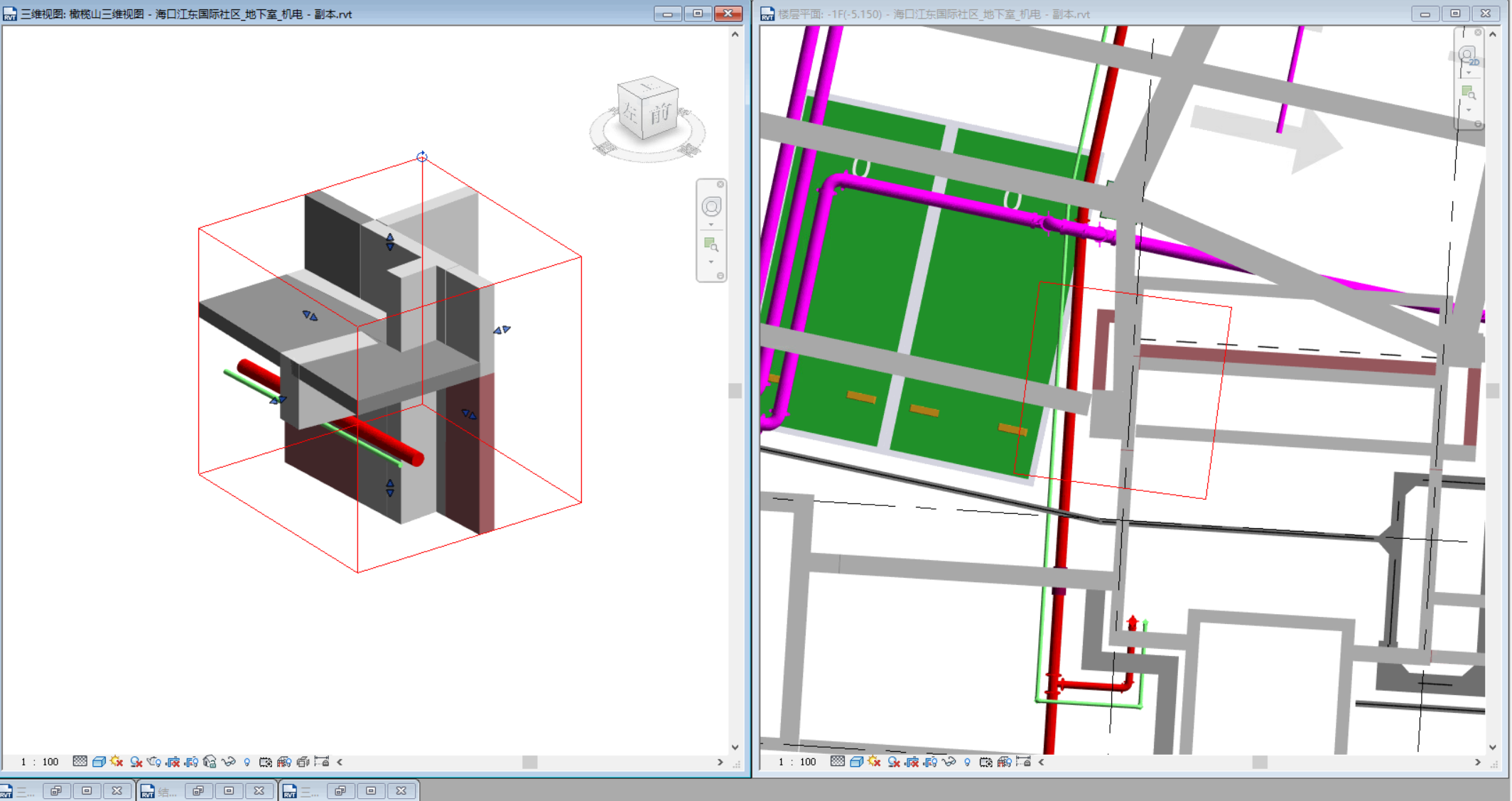Toggle Reveal Hidden Elements bulb in 3D view
The height and width of the screenshot is (801, 1512).
tap(247, 762)
